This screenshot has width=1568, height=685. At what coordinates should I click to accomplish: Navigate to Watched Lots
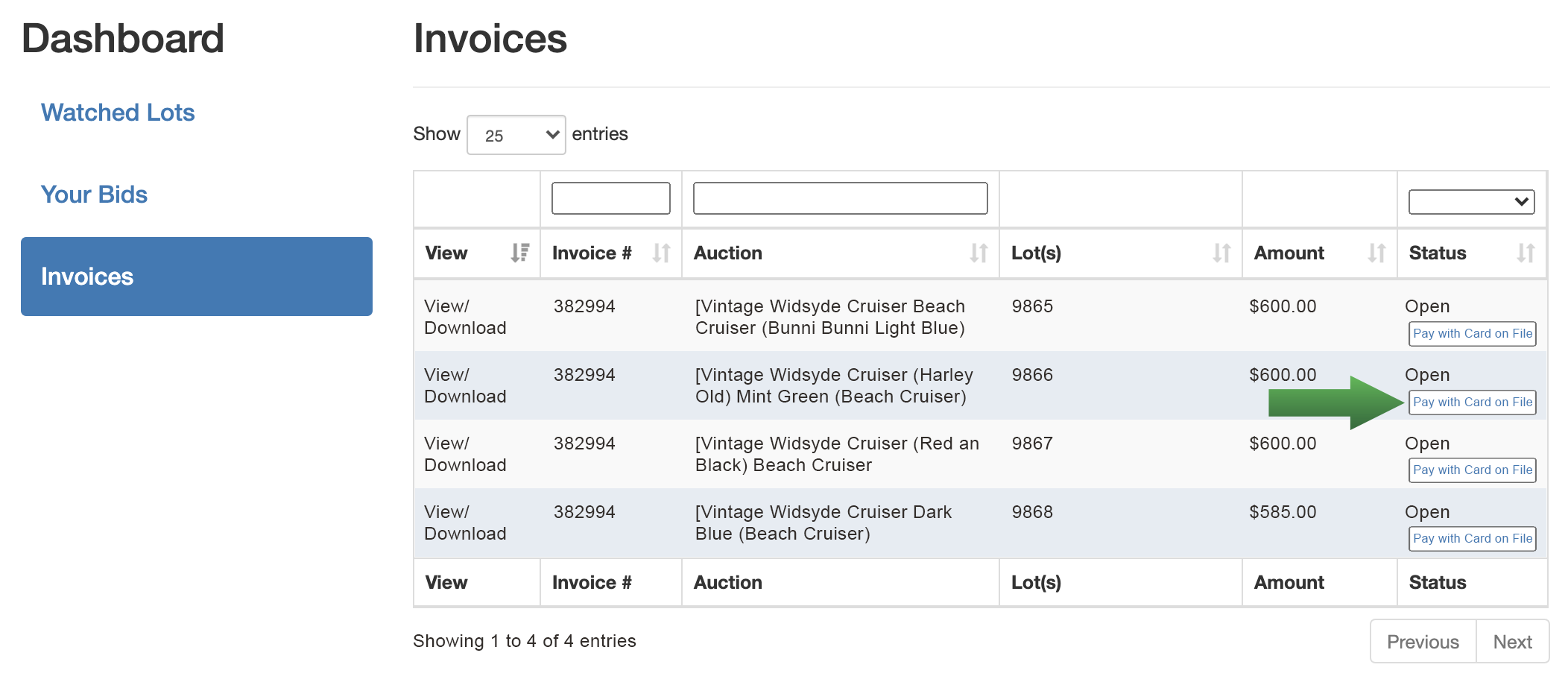pyautogui.click(x=118, y=112)
